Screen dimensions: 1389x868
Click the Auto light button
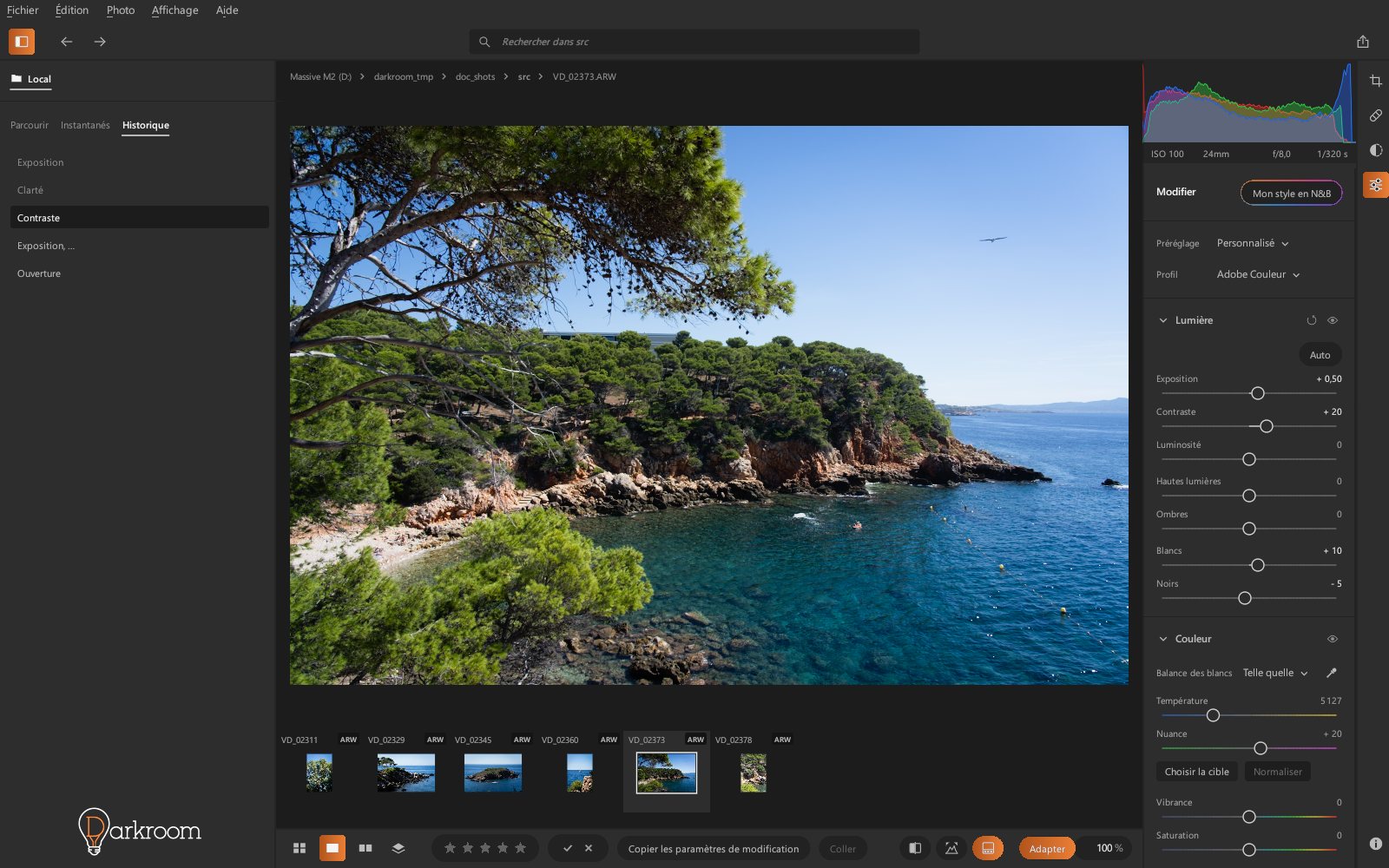pos(1320,355)
